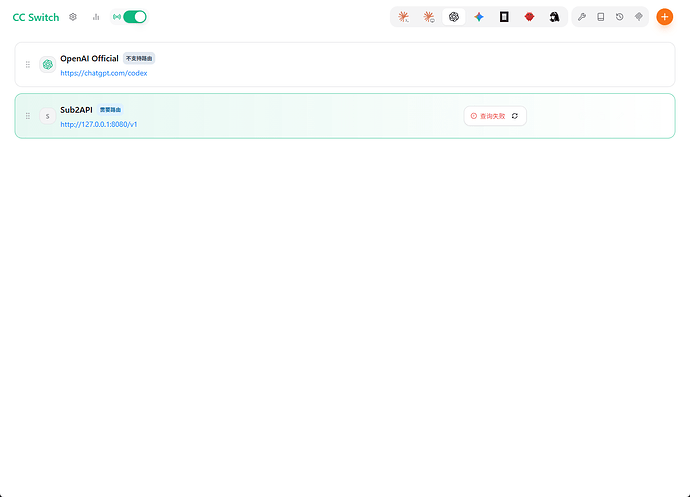Open the usage statistics bar chart icon
This screenshot has width=690, height=497.
pos(96,17)
